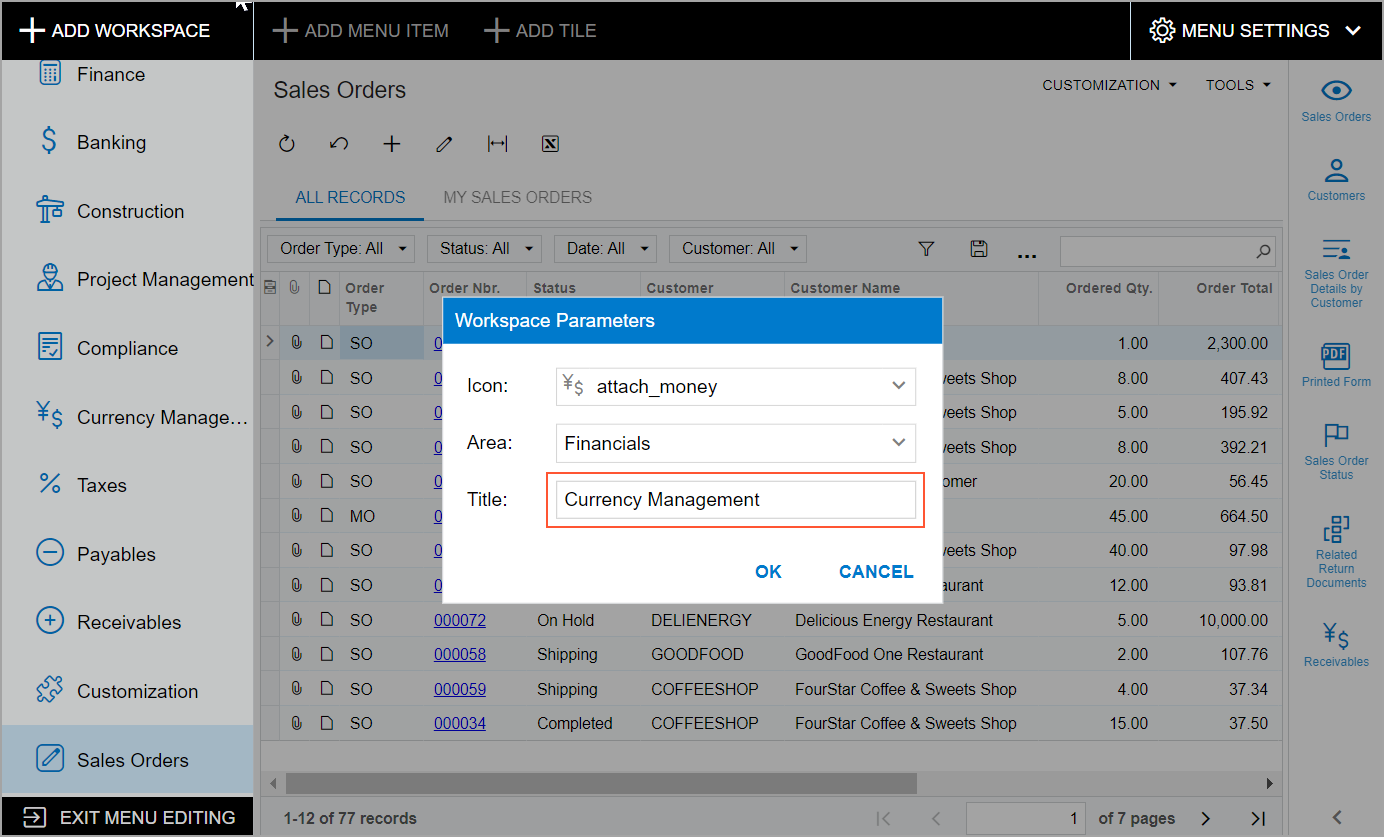The width and height of the screenshot is (1384, 837).
Task: Click the refresh icon in Sales Orders toolbar
Action: point(287,144)
